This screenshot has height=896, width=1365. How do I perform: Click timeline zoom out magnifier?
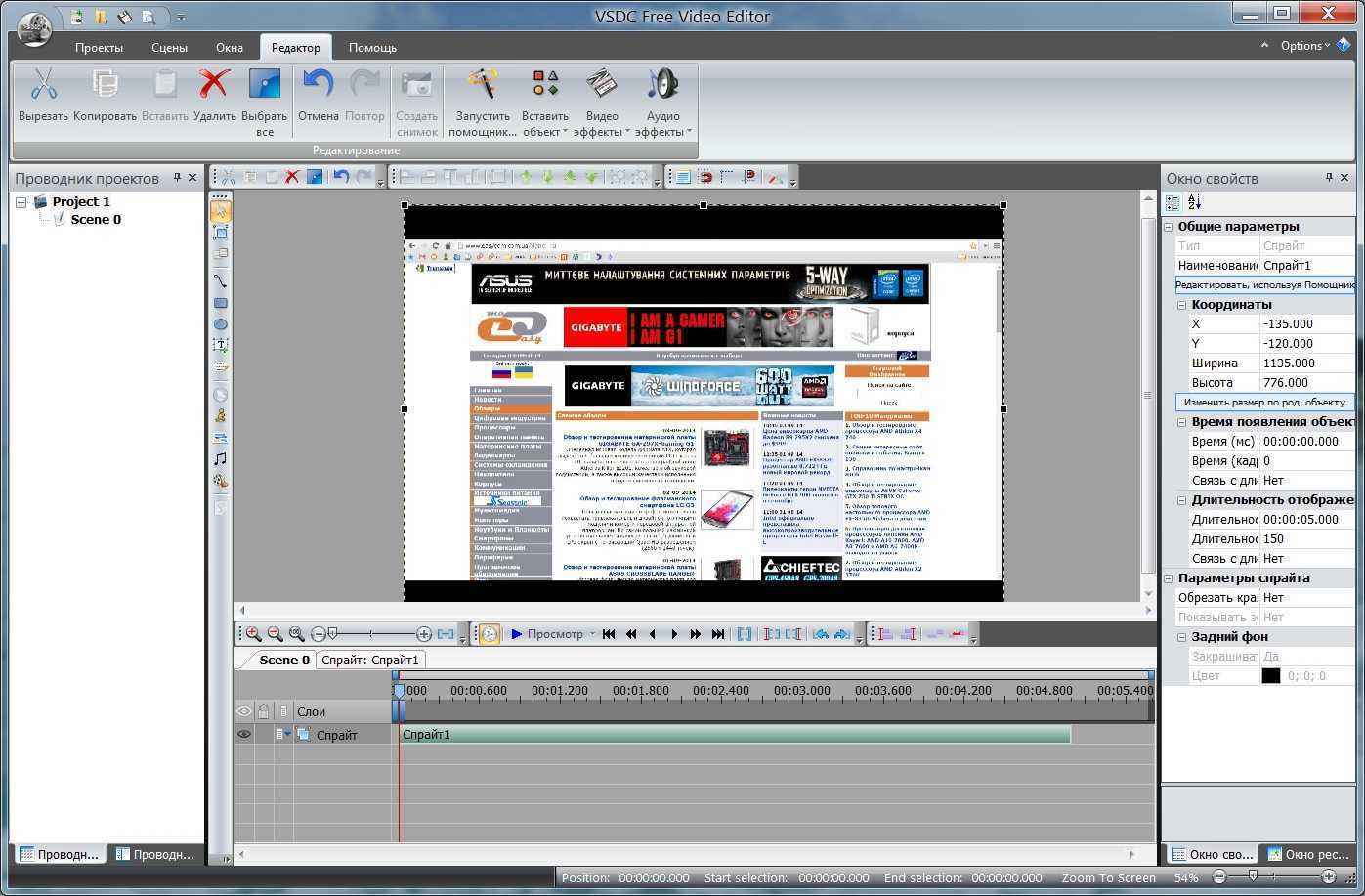click(x=275, y=634)
